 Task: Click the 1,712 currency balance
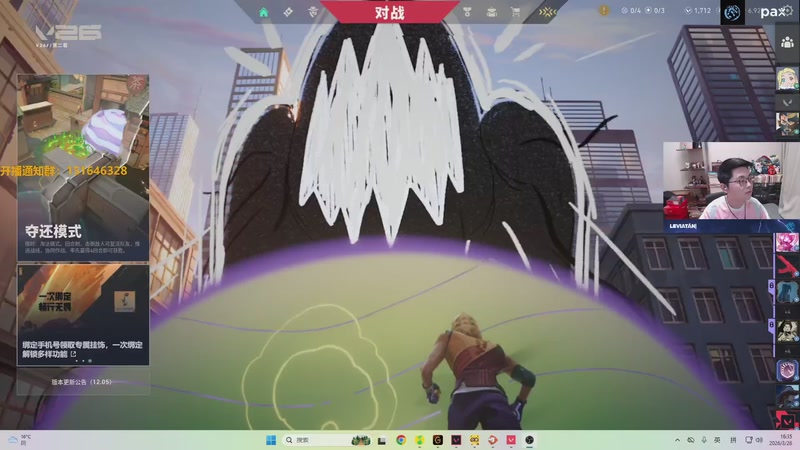(698, 10)
